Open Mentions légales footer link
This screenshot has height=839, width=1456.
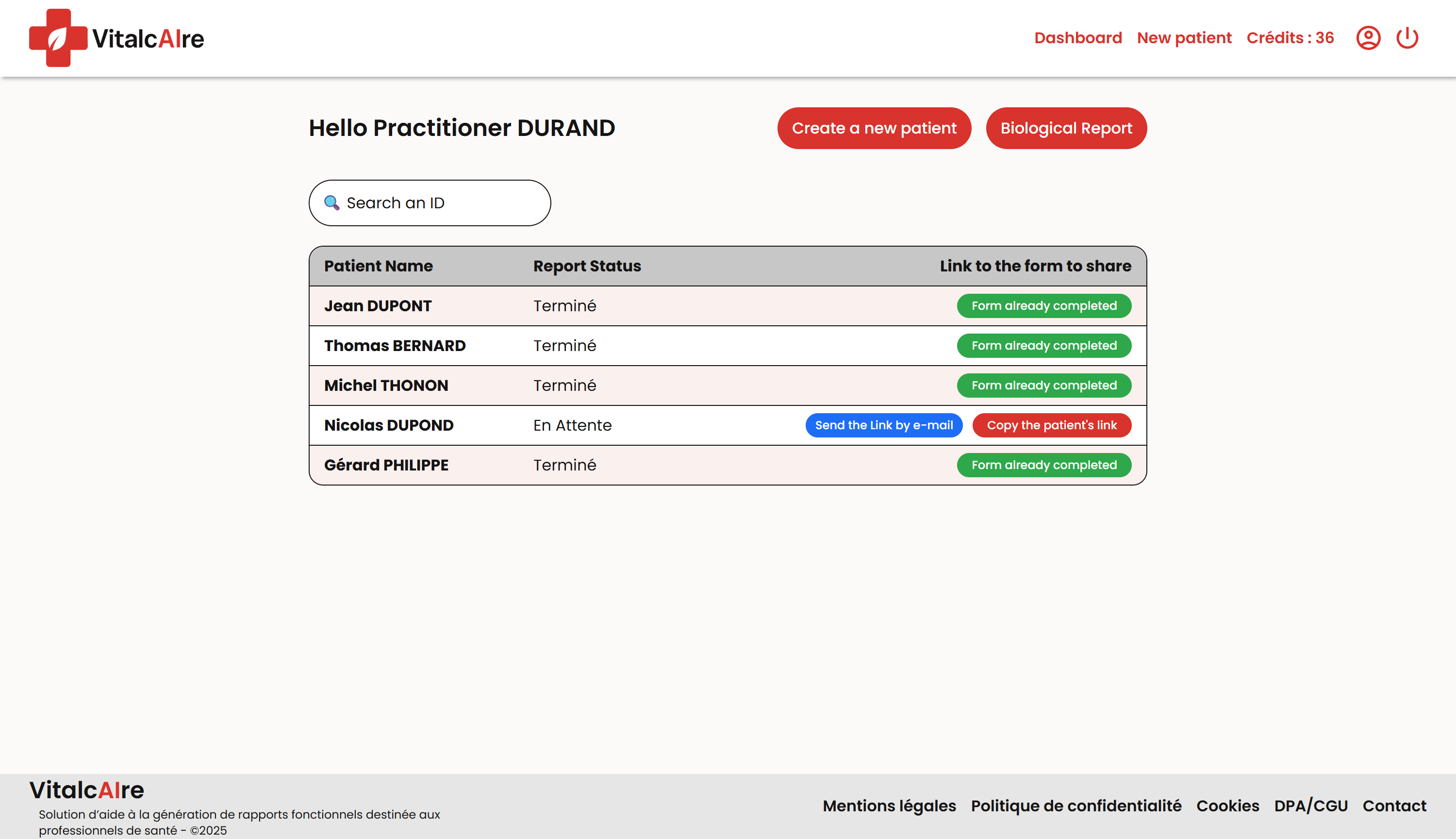(x=889, y=805)
